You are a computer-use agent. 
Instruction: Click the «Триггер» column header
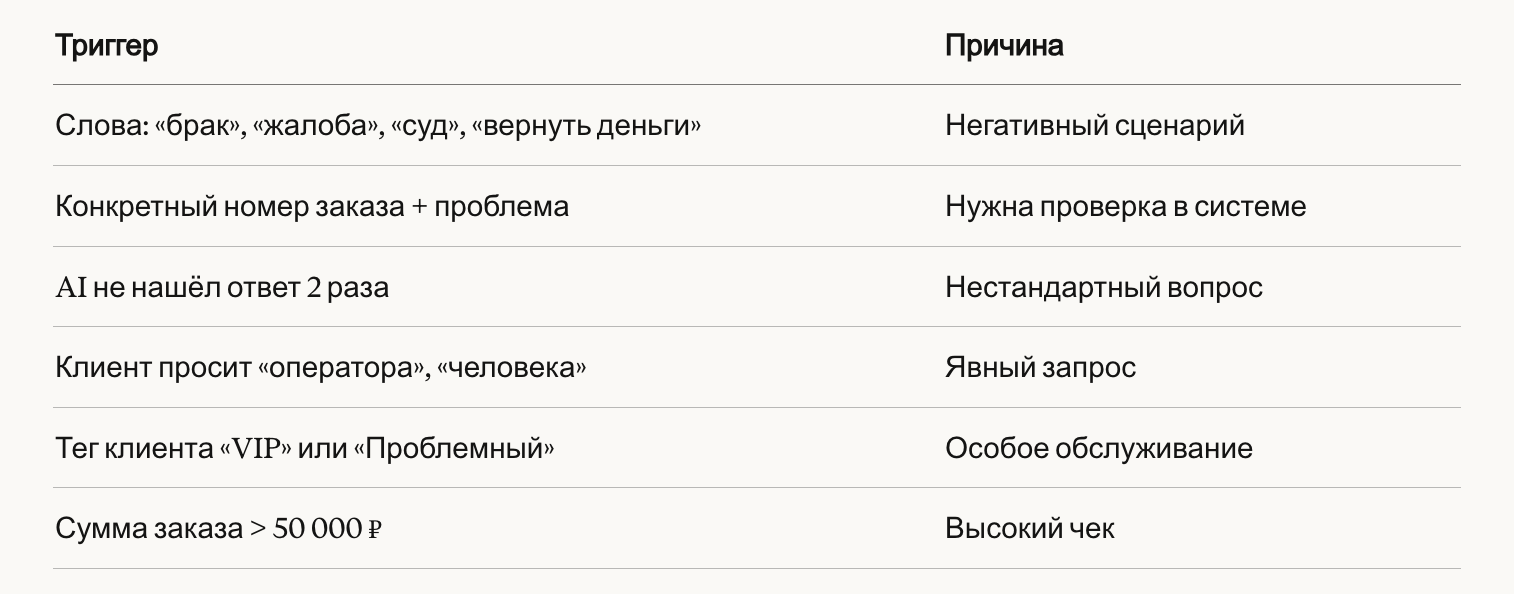106,46
